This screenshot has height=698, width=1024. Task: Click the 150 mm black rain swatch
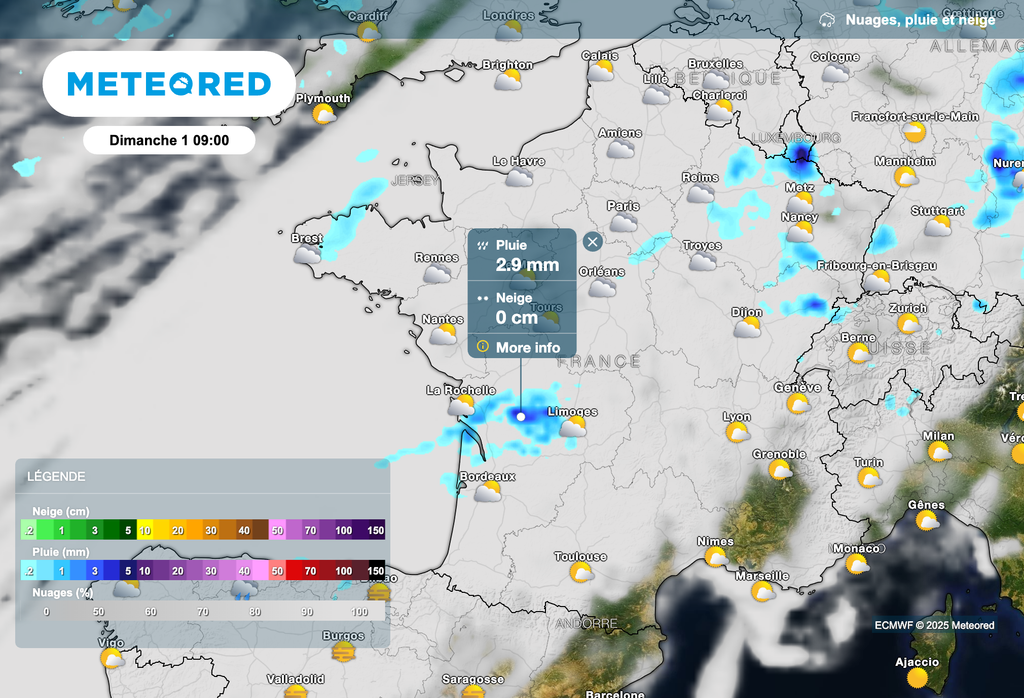376,570
